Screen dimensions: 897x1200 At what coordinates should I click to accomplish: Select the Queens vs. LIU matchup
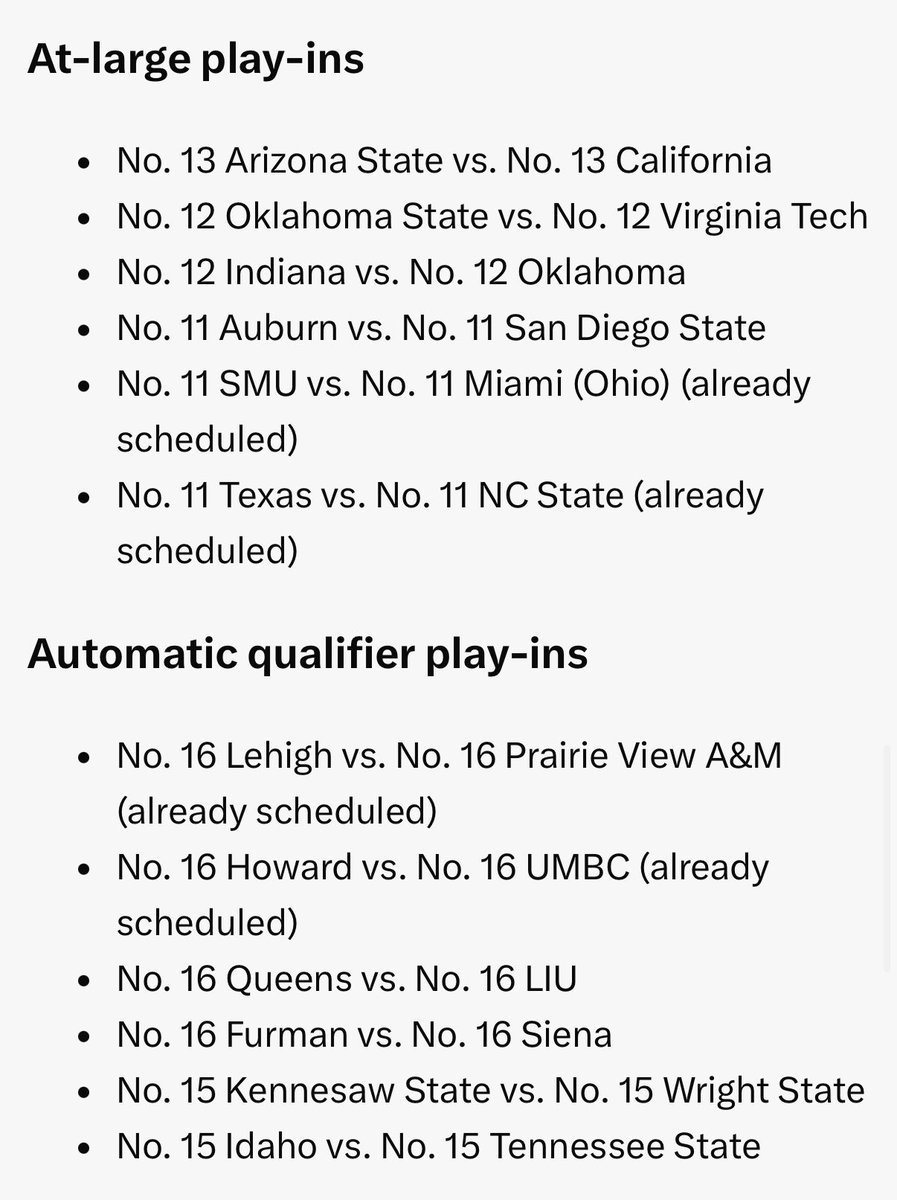pos(346,978)
